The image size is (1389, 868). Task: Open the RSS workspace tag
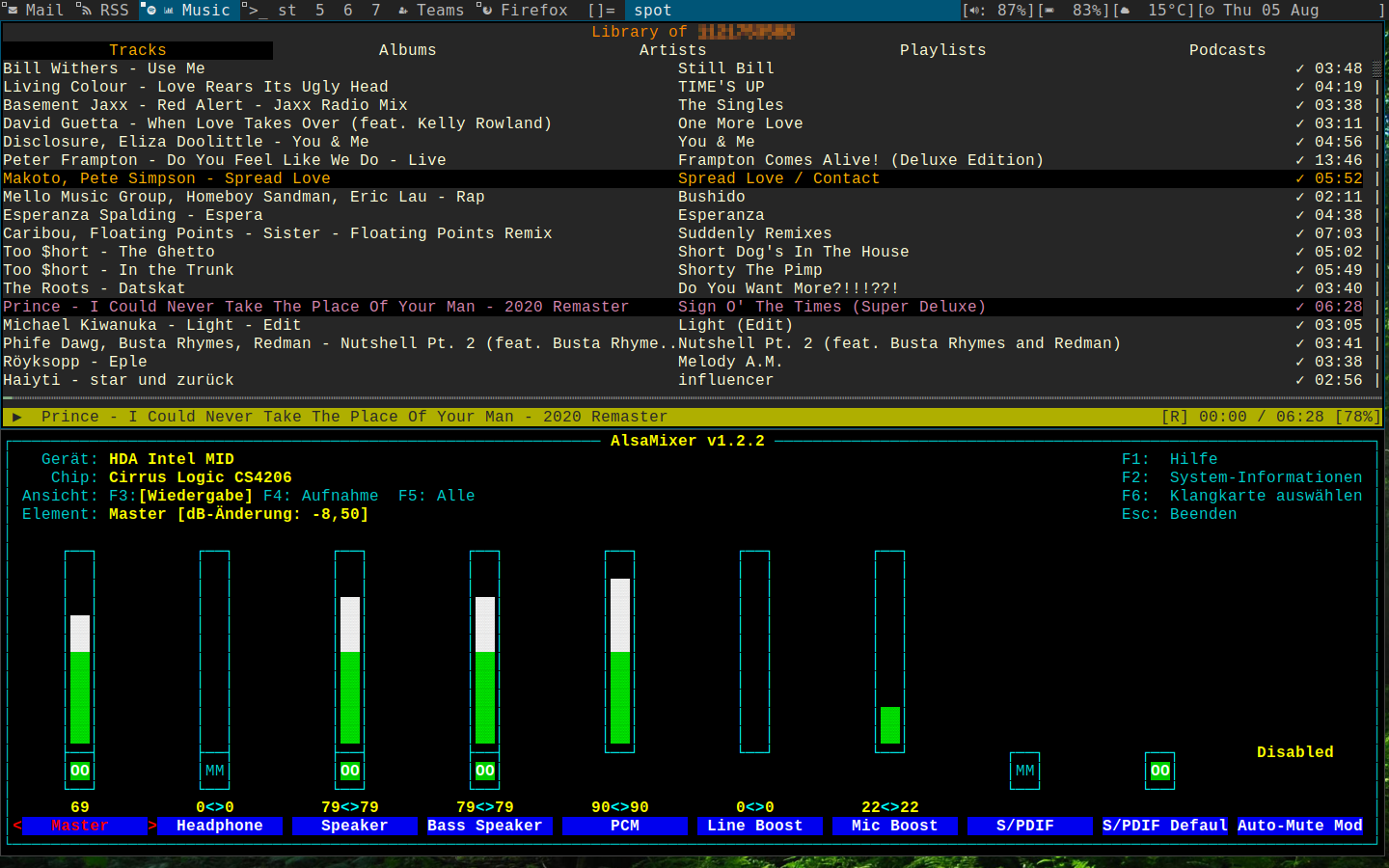pos(104,10)
